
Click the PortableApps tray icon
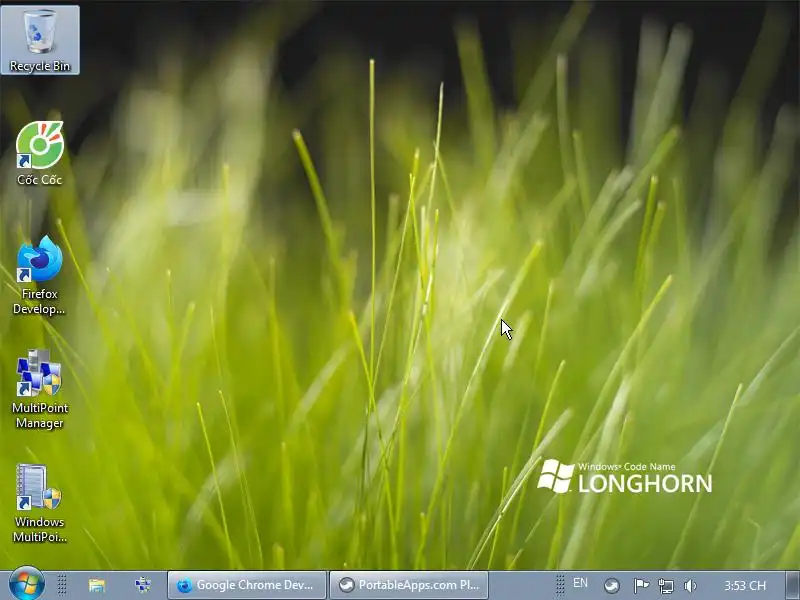[x=612, y=586]
